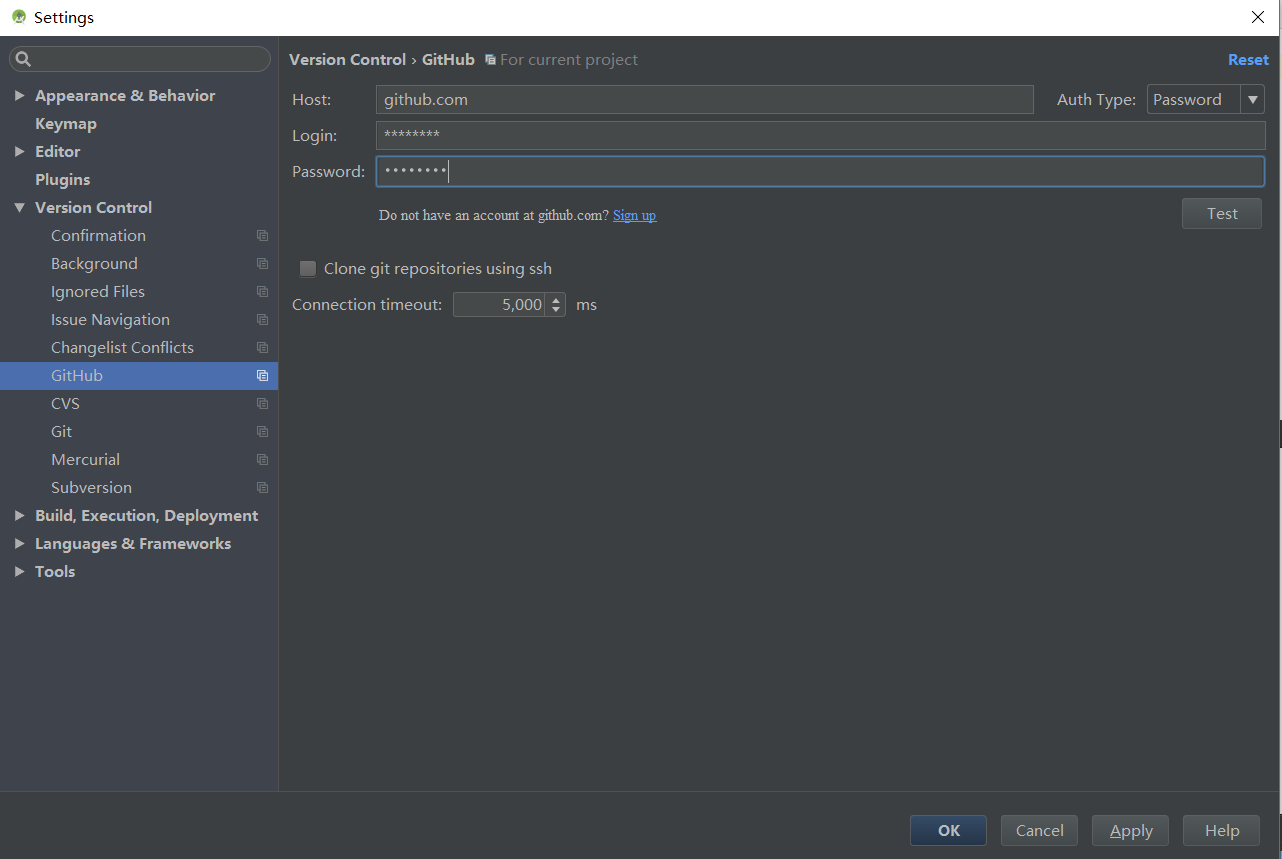Select CVS settings item
Viewport: 1282px width, 859px height.
65,404
